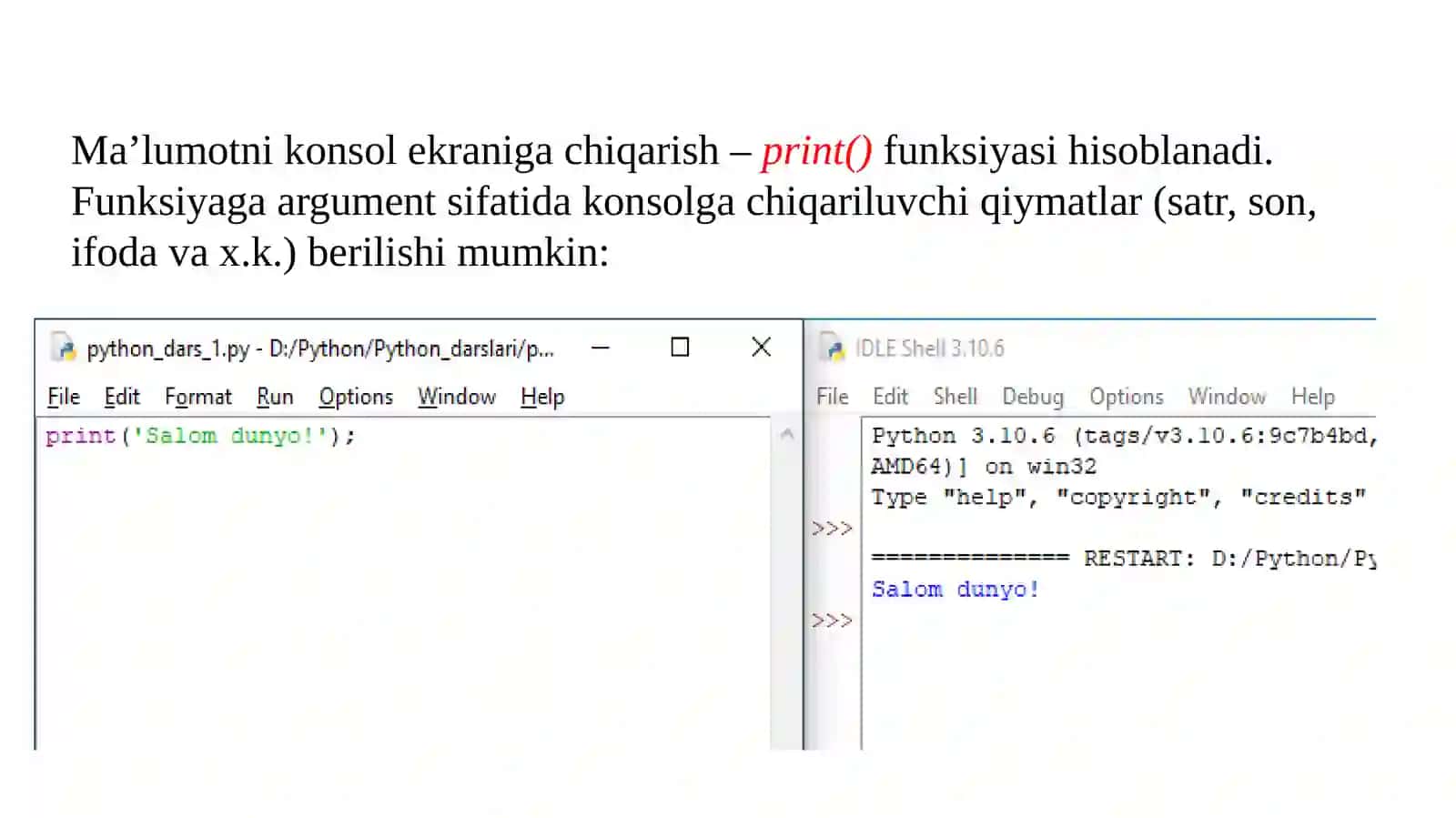Click the 'Salom dunyo!' output line in the shell
This screenshot has height=818, width=1456.
955,590
